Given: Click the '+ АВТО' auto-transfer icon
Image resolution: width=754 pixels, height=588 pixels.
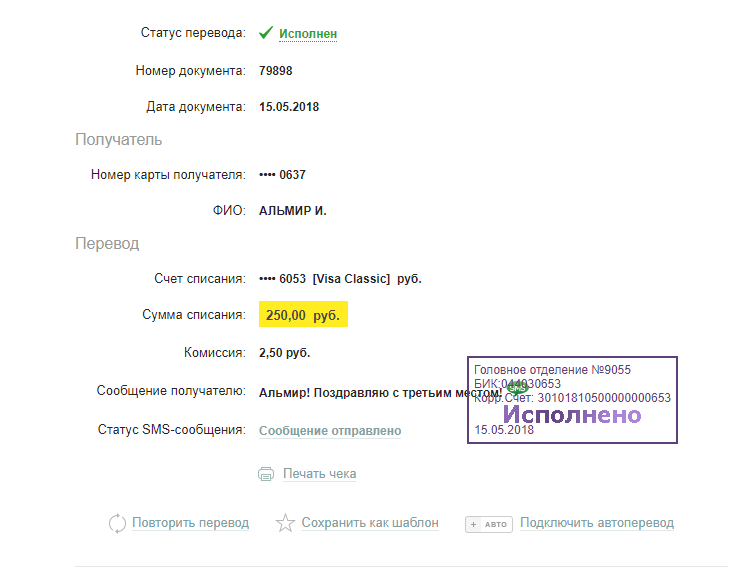Looking at the screenshot, I should [x=489, y=524].
